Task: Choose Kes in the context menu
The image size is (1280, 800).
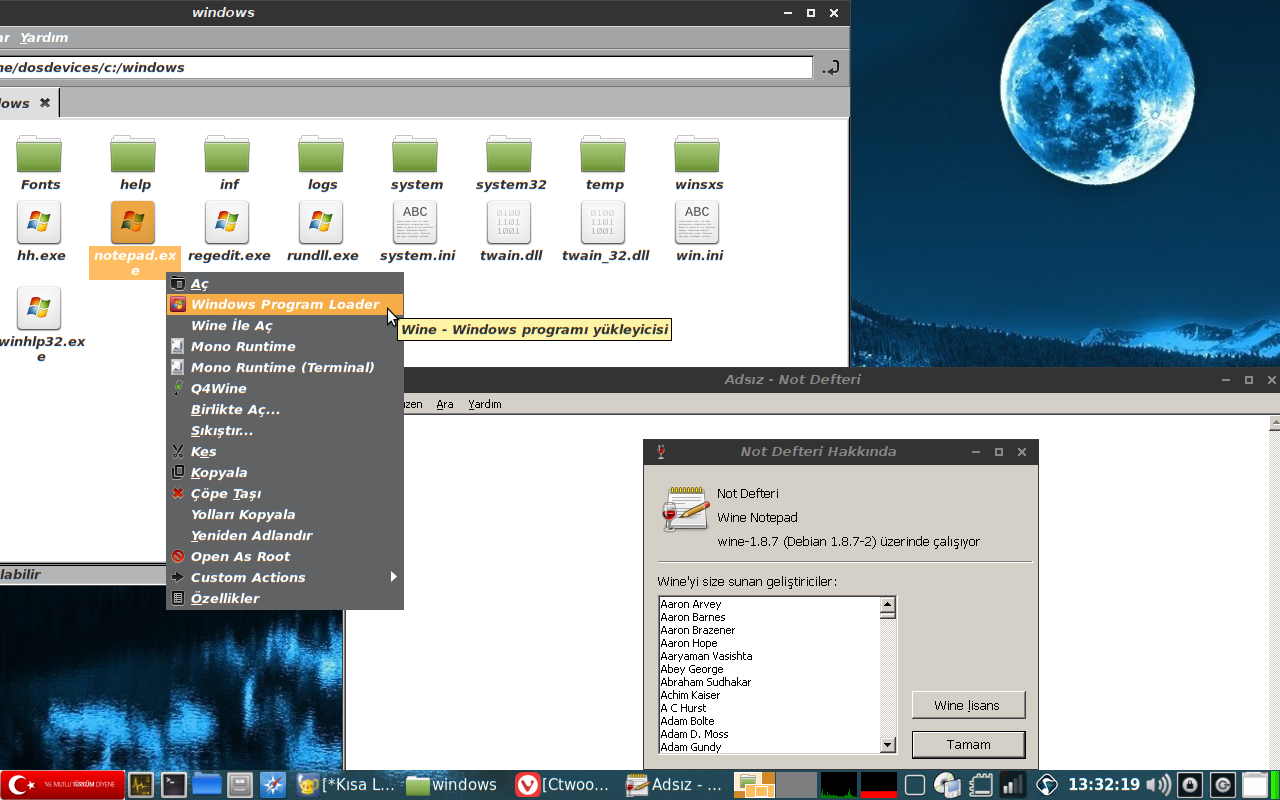Action: point(285,451)
